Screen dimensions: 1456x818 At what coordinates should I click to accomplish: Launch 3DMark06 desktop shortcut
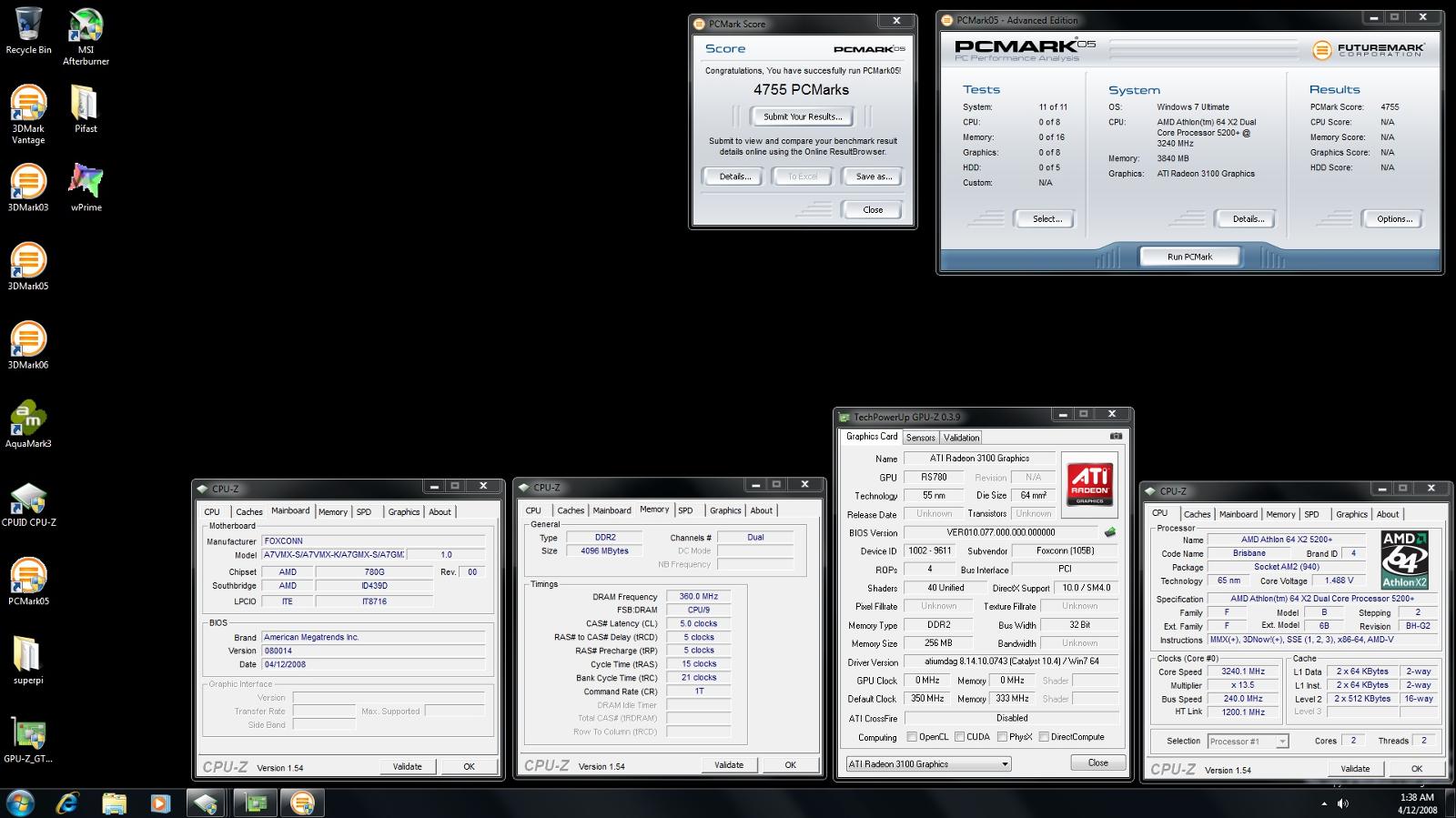pyautogui.click(x=28, y=346)
